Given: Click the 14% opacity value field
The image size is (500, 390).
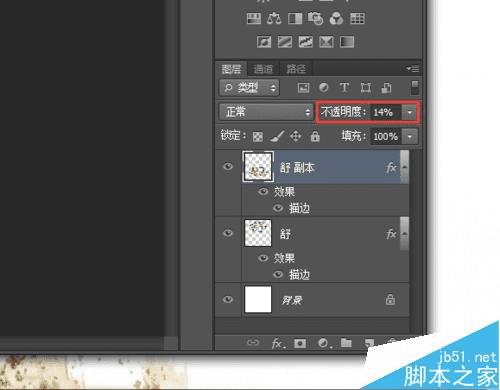Looking at the screenshot, I should click(x=385, y=112).
